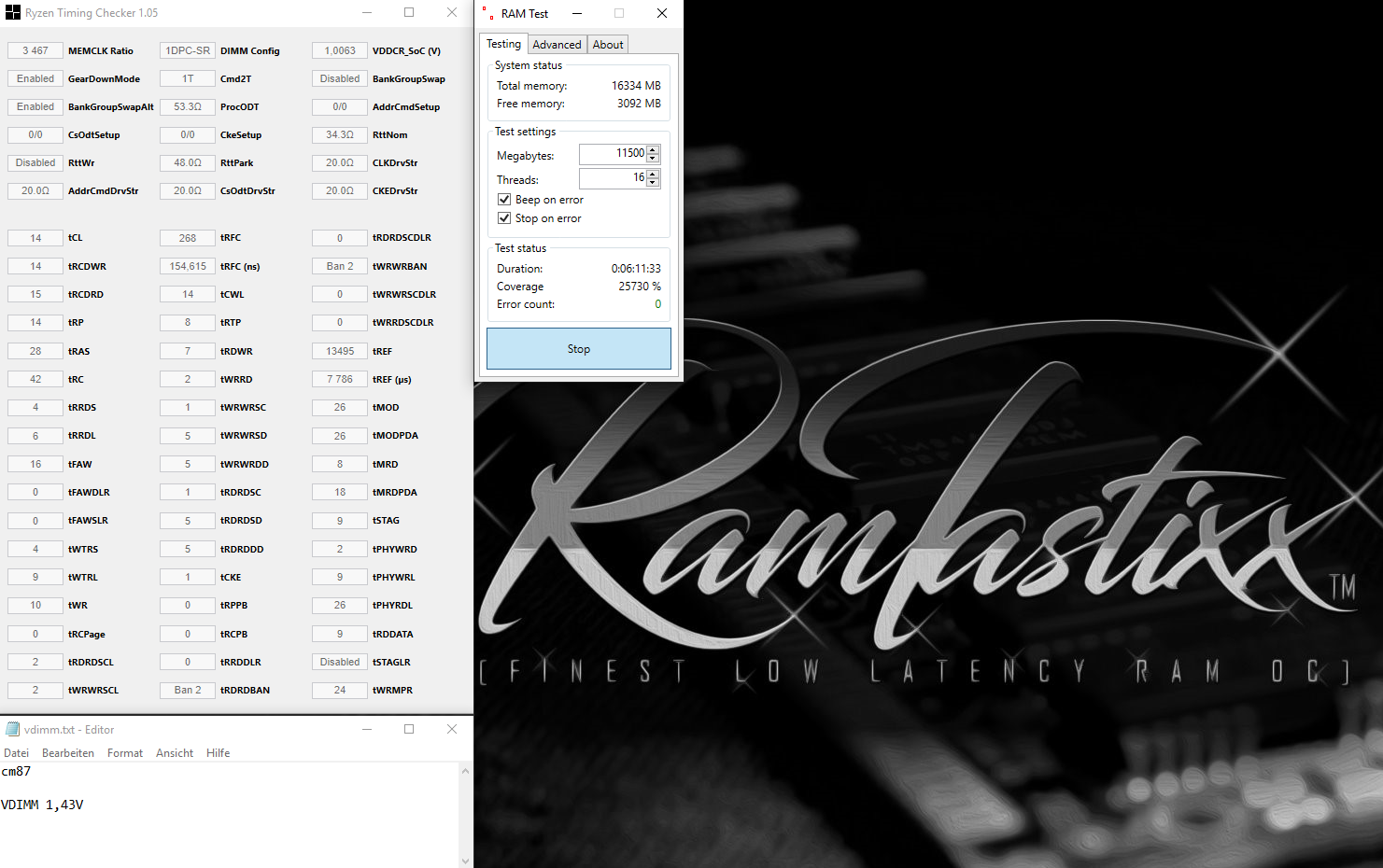
Task: Toggle the Beep on error checkbox
Action: coord(504,200)
